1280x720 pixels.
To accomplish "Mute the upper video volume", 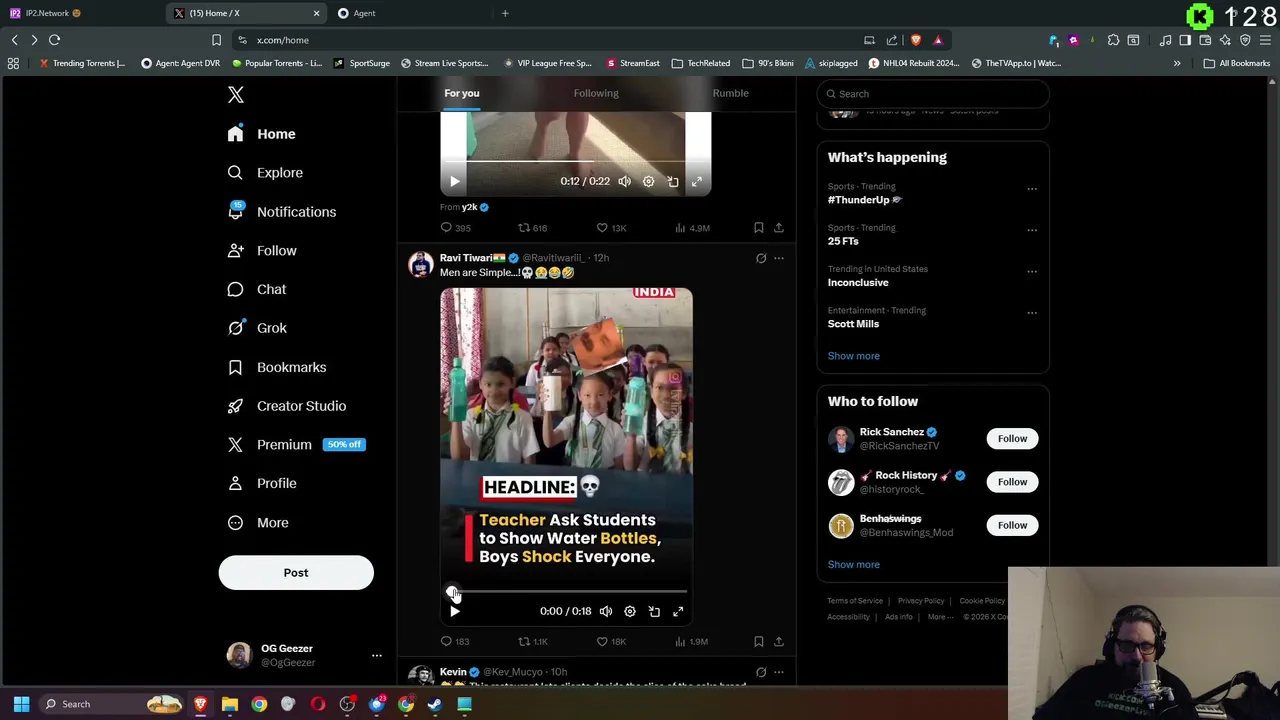I will pos(624,182).
